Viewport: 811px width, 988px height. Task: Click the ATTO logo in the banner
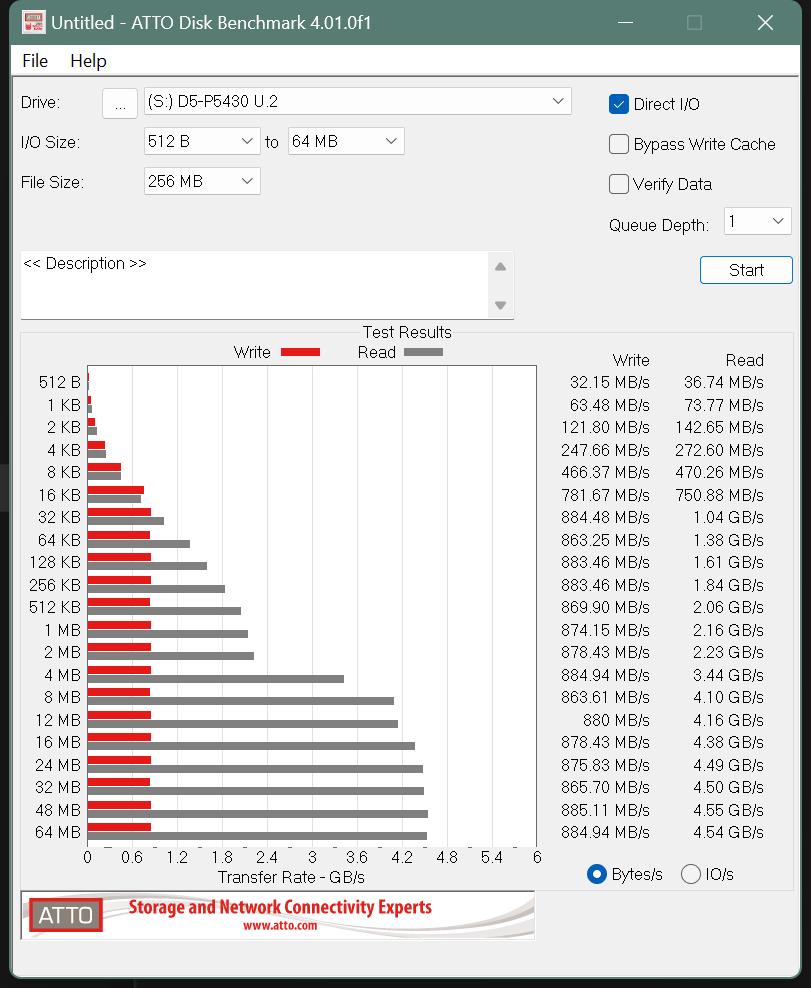point(66,915)
